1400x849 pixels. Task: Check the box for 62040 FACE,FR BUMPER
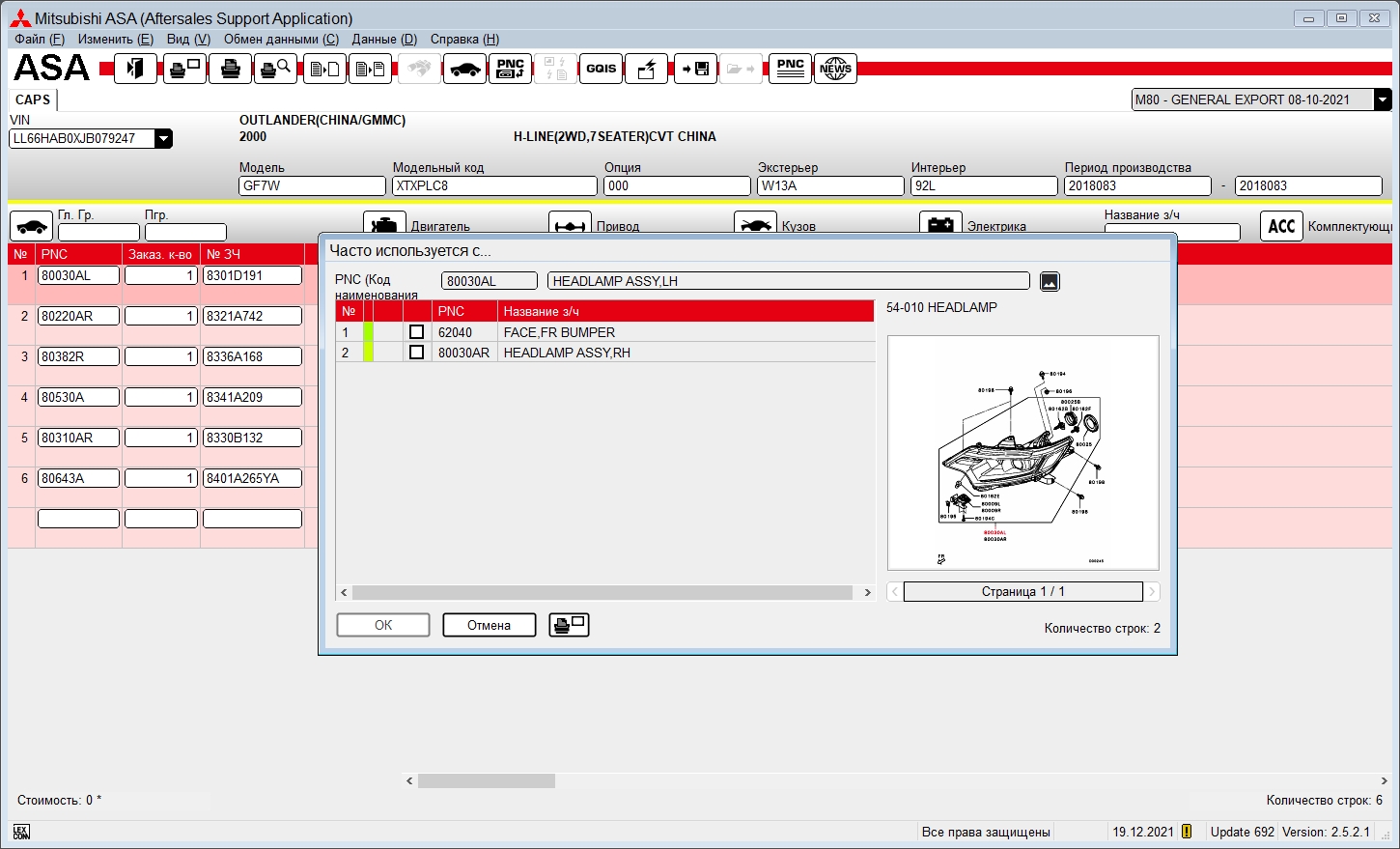click(x=416, y=332)
